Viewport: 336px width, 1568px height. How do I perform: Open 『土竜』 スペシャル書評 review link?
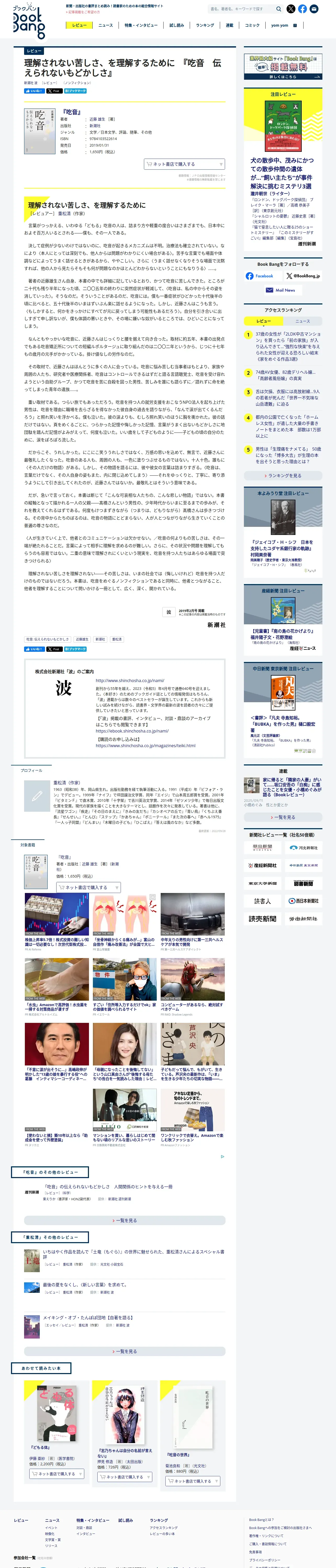[x=133, y=1254]
